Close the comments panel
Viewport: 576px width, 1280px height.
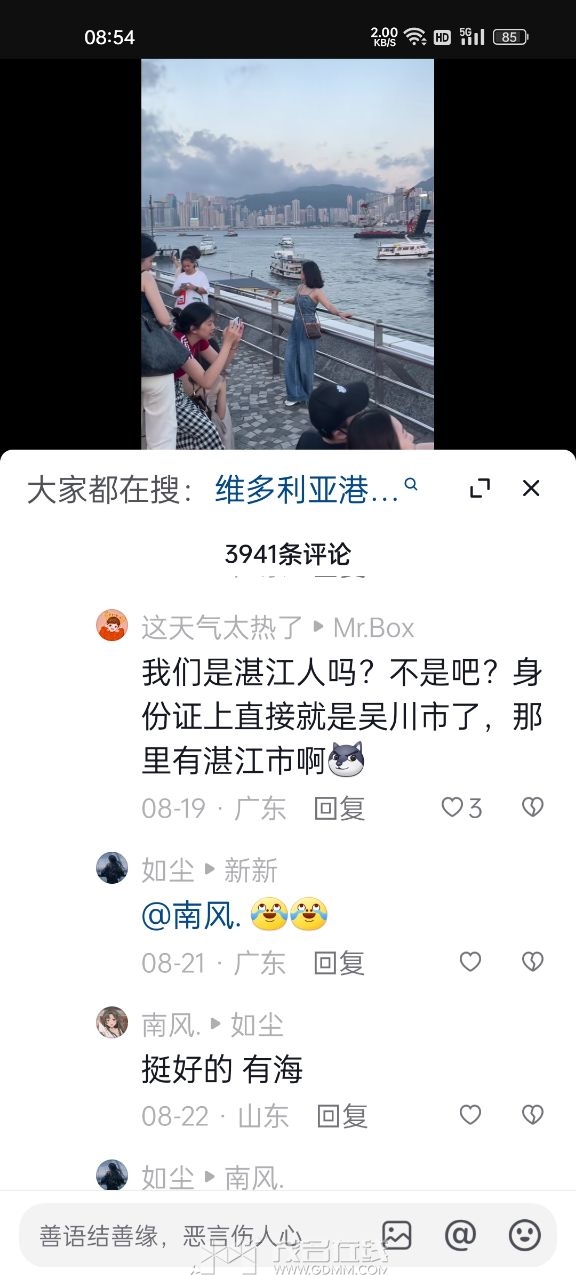point(531,488)
